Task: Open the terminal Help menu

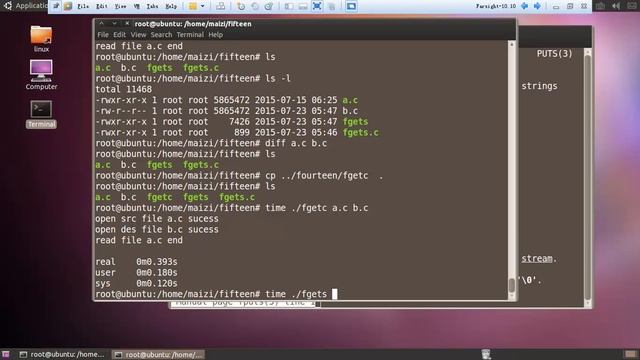Action: coord(216,35)
